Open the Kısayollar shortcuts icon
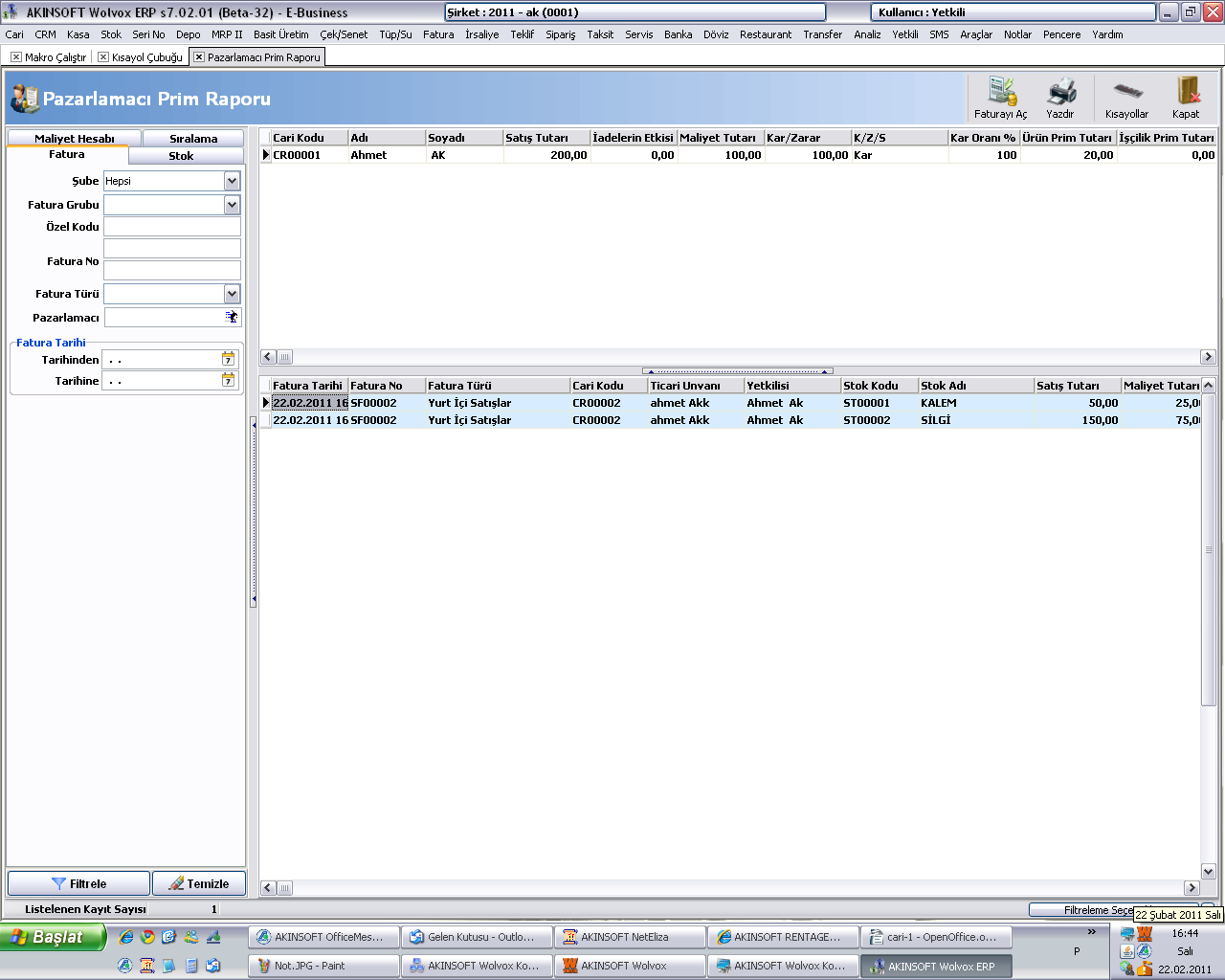Image resolution: width=1225 pixels, height=980 pixels. (1126, 98)
